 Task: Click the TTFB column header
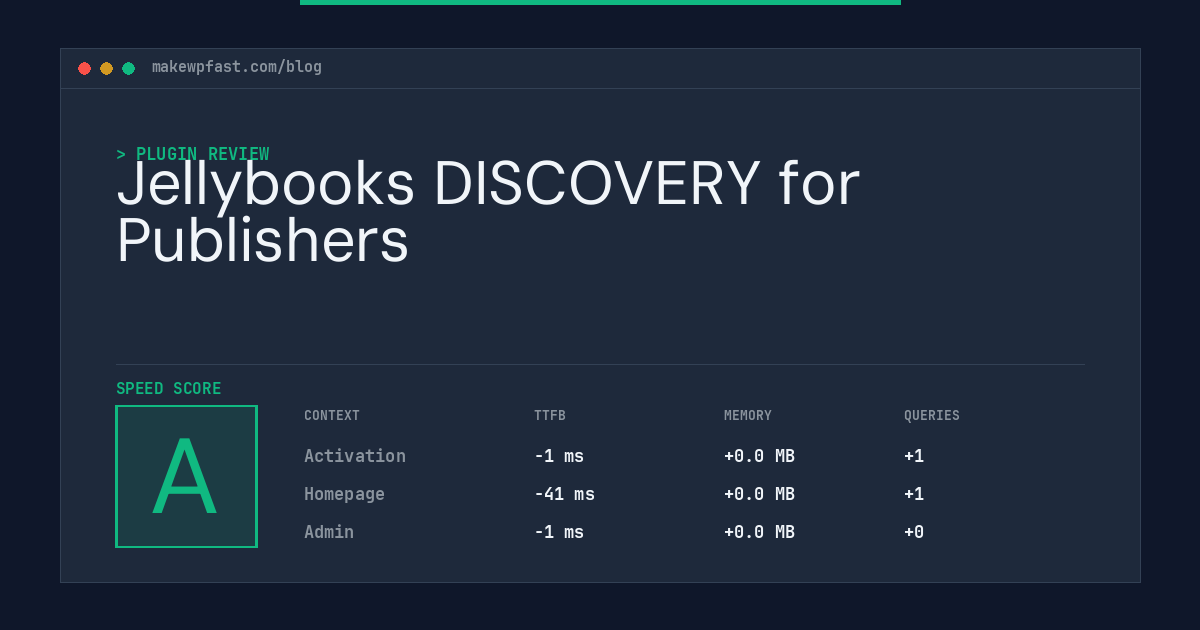[550, 416]
